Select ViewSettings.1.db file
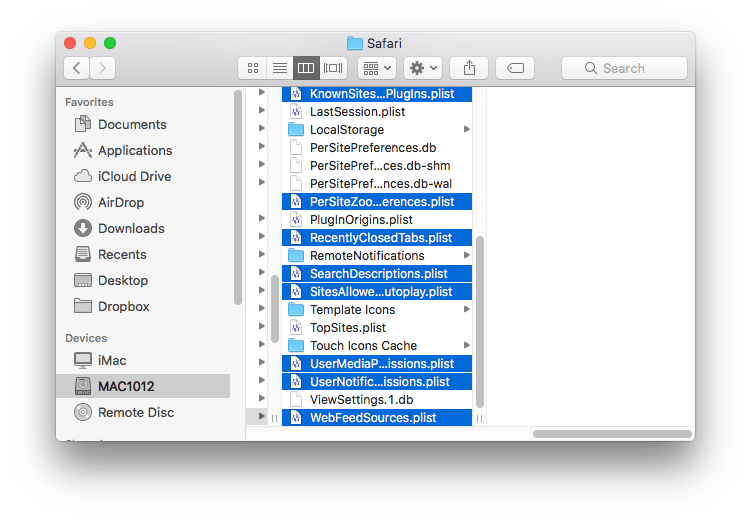This screenshot has height=521, width=751. 377,400
